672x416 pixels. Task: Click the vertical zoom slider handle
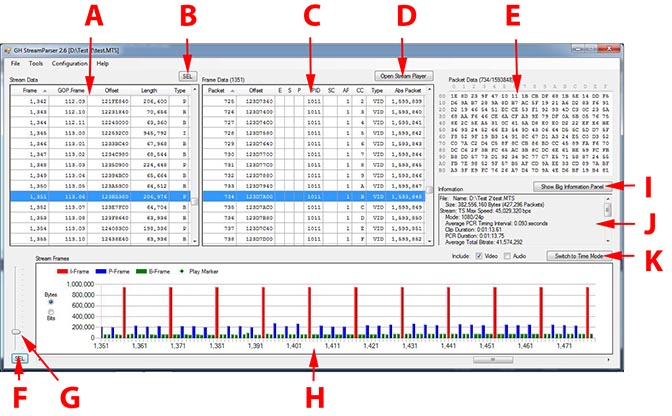(x=17, y=331)
